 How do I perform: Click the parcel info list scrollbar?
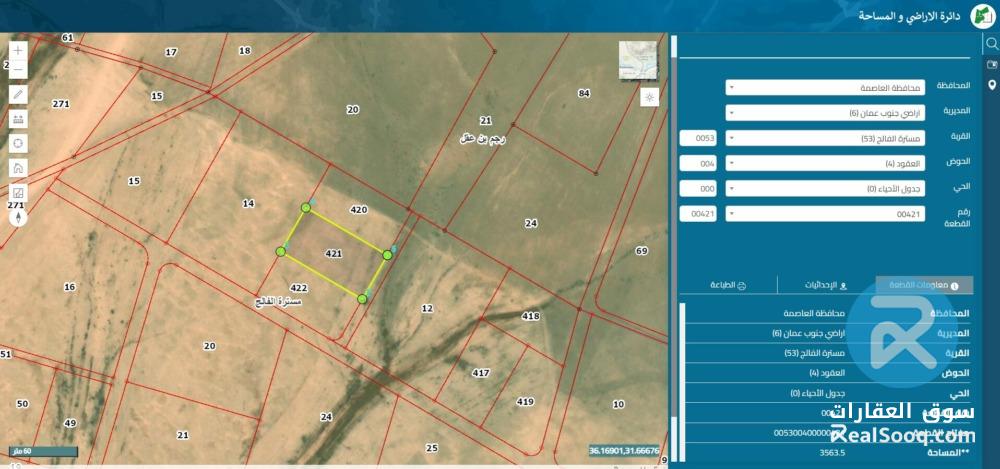(x=683, y=381)
